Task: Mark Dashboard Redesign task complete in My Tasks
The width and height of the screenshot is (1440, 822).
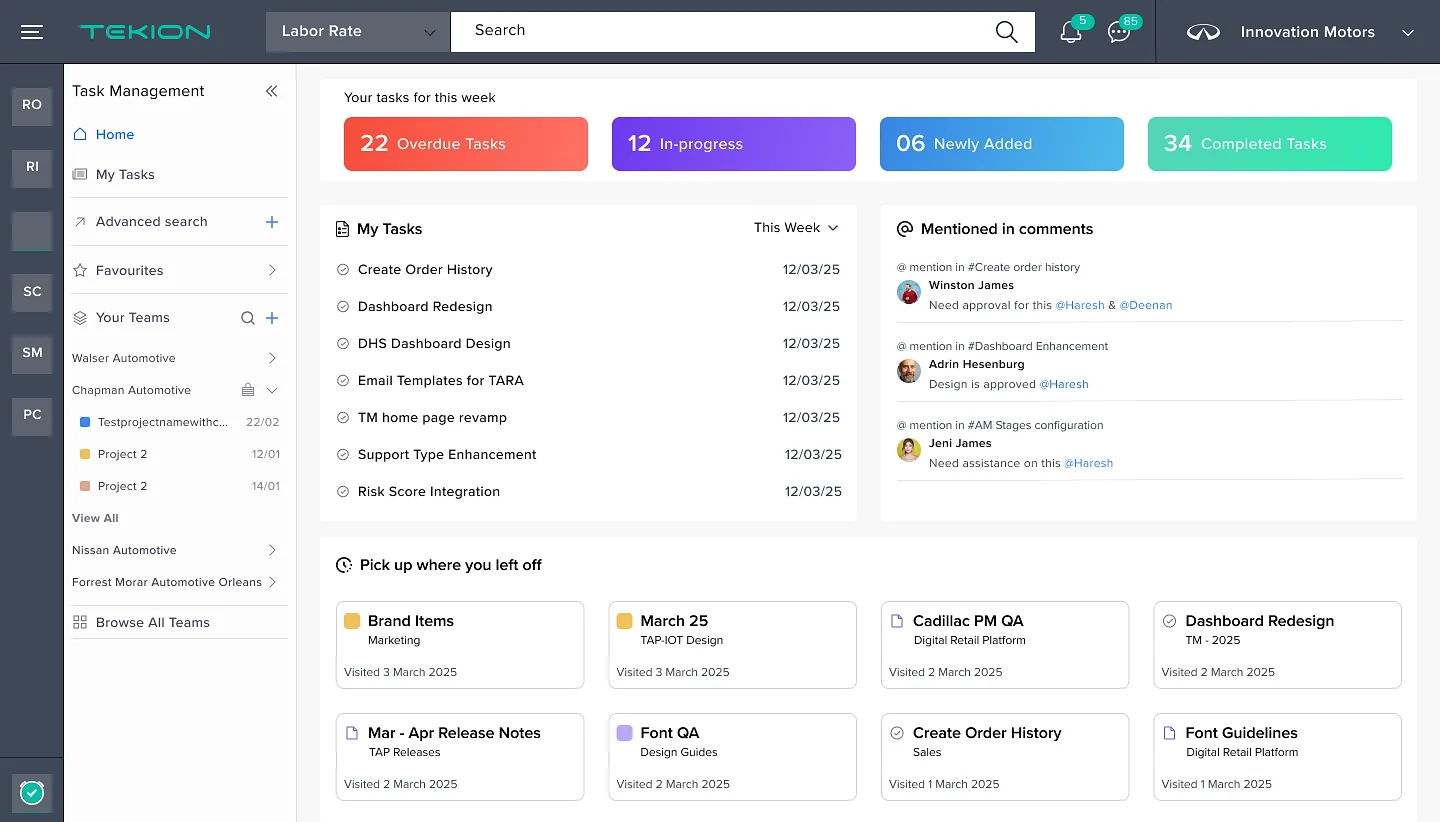Action: [343, 307]
